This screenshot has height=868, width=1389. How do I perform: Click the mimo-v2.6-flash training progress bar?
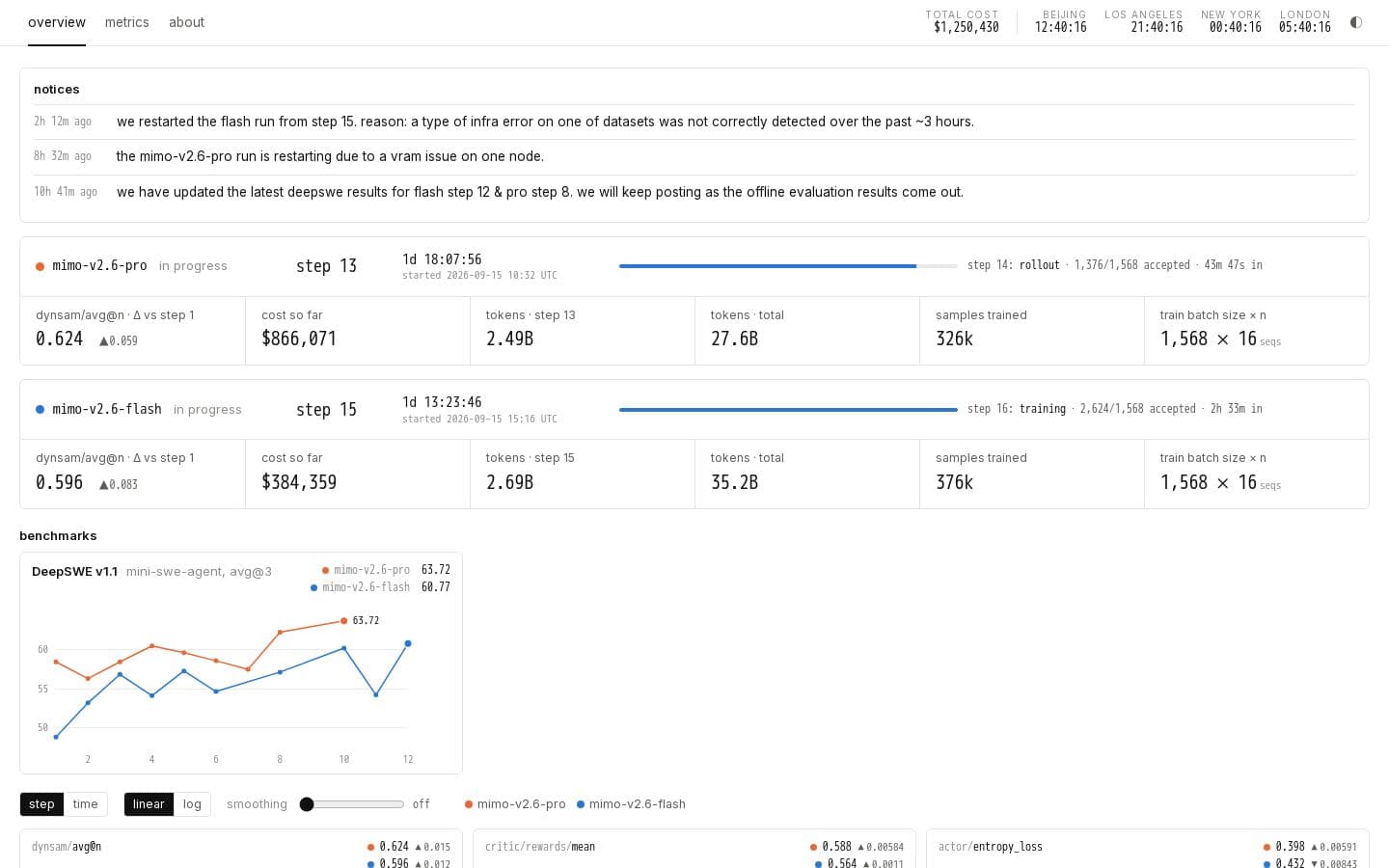tap(788, 410)
